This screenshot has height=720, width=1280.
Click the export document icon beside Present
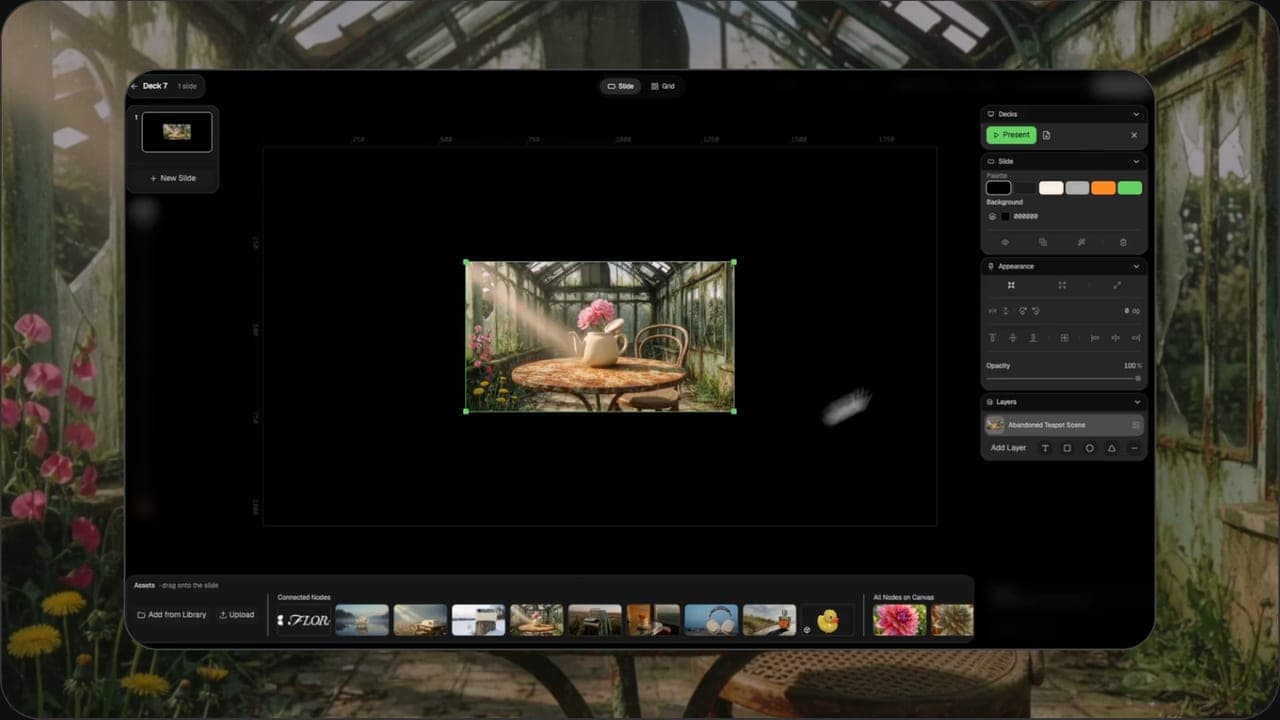(1046, 135)
